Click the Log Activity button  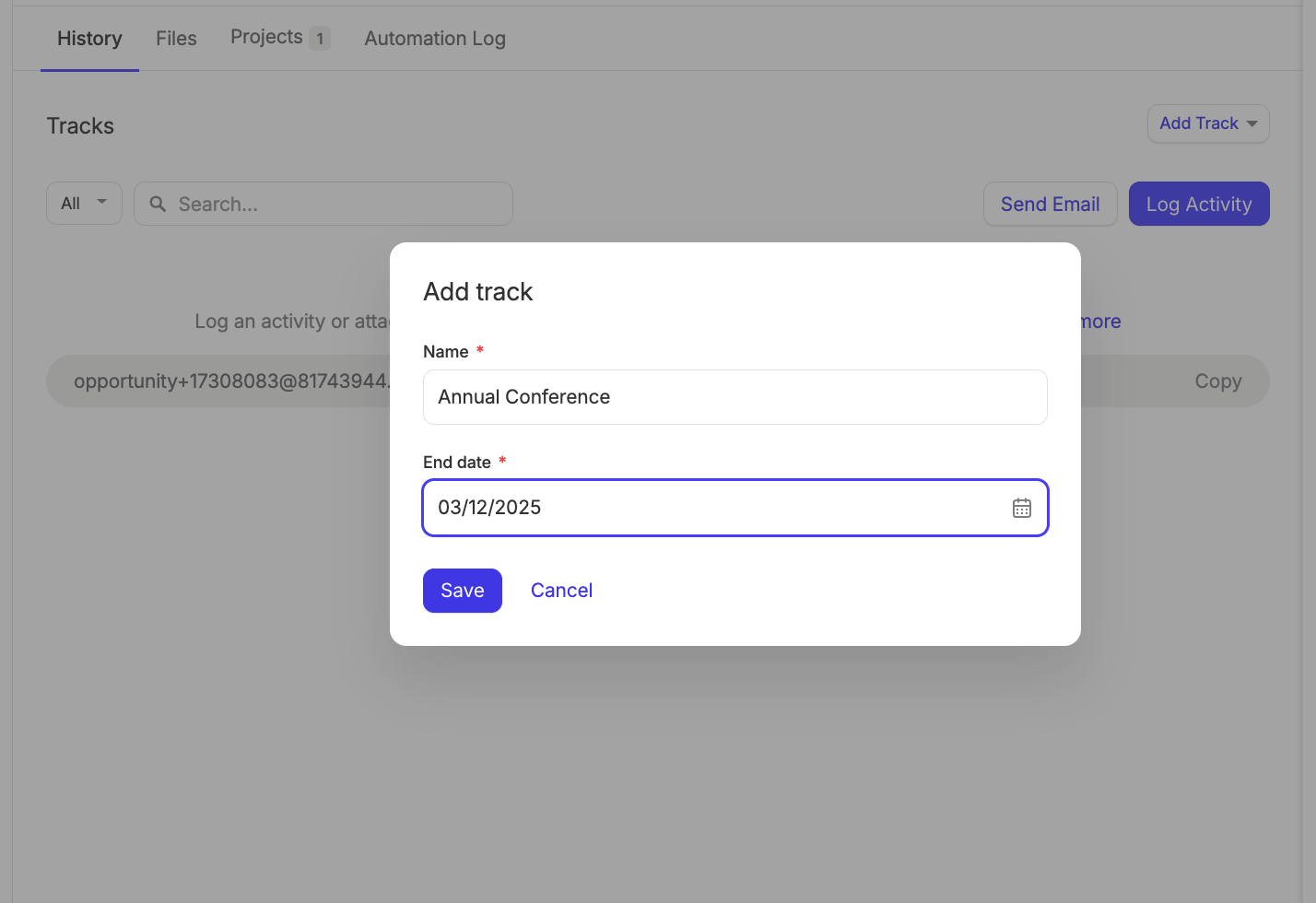coord(1199,204)
